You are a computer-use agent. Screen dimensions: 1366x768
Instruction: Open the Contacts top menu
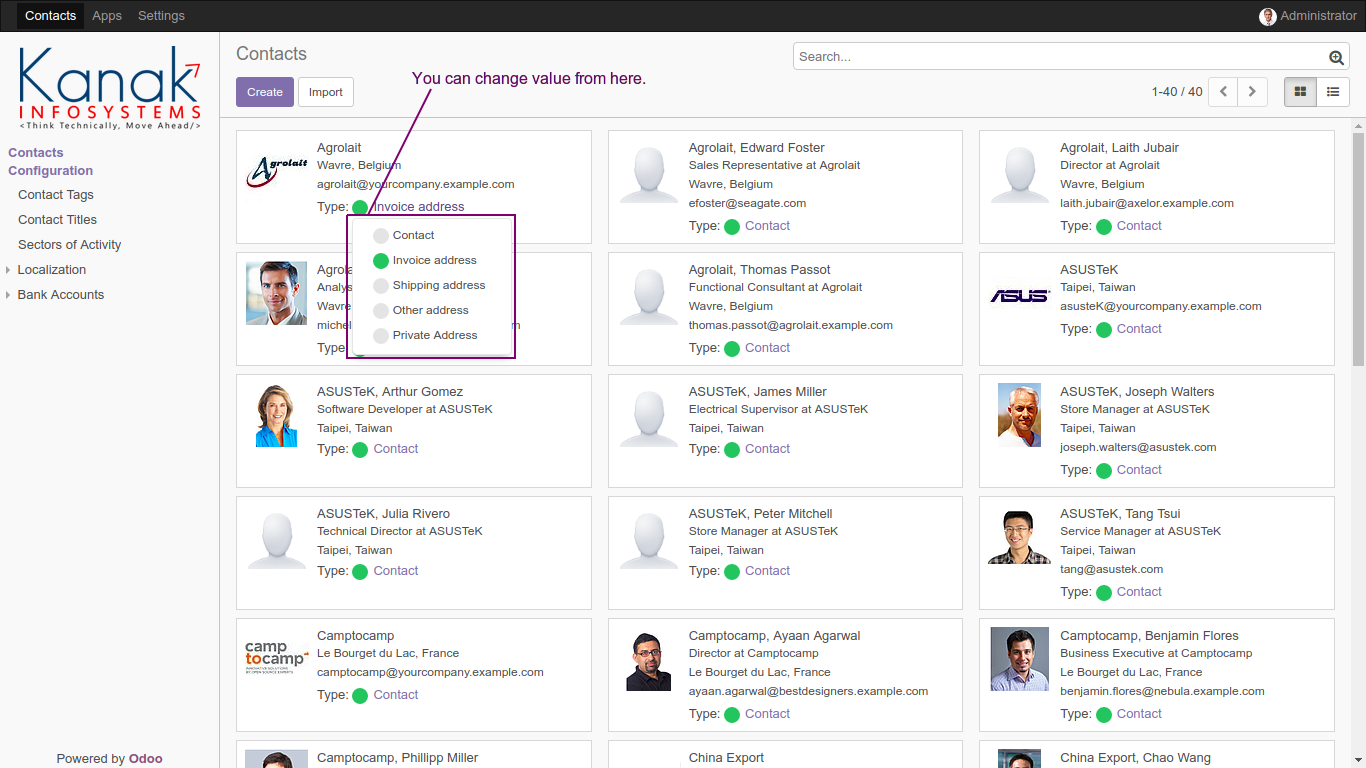point(50,16)
